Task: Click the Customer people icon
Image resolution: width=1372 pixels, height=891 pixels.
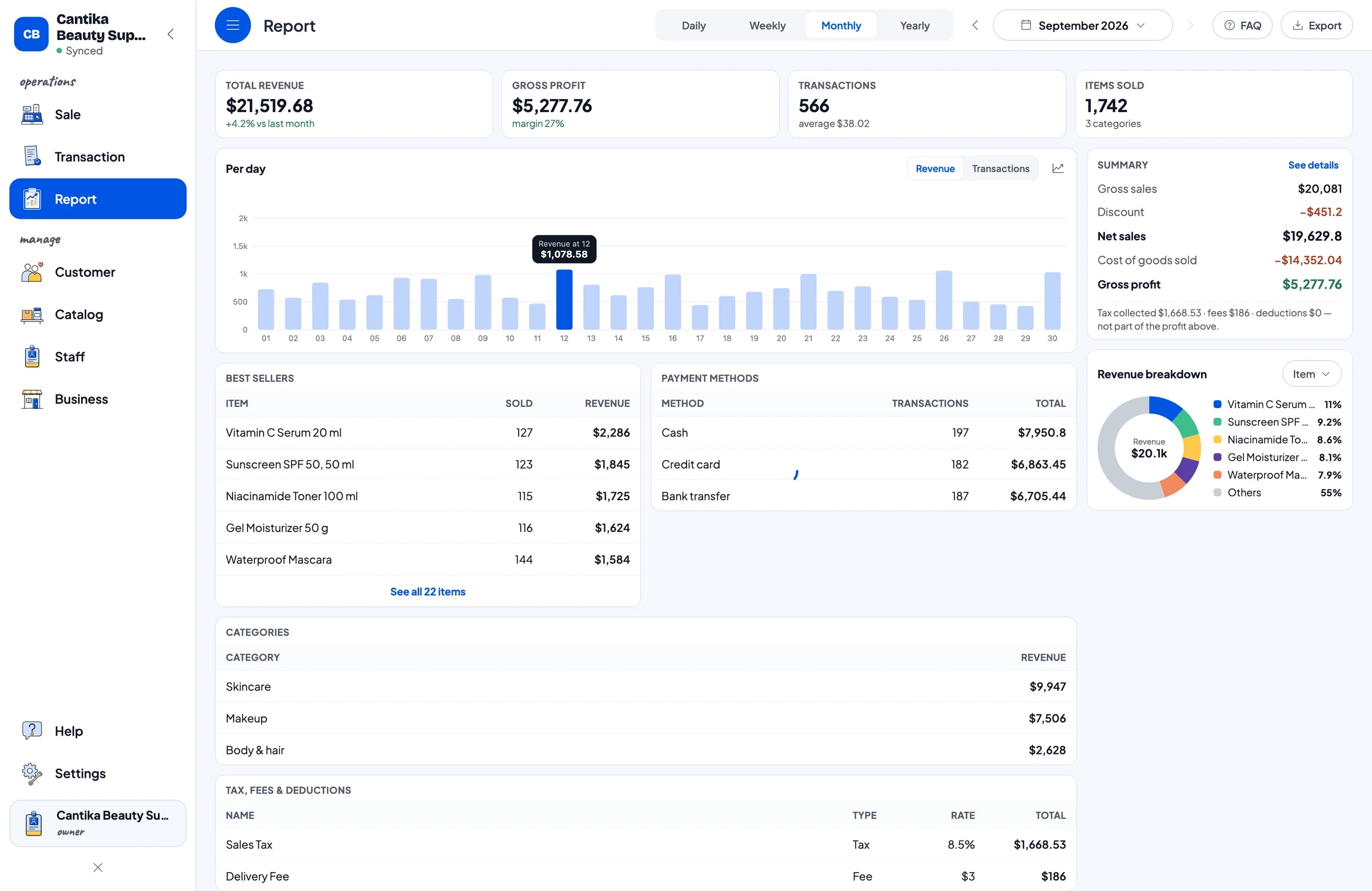Action: click(32, 272)
